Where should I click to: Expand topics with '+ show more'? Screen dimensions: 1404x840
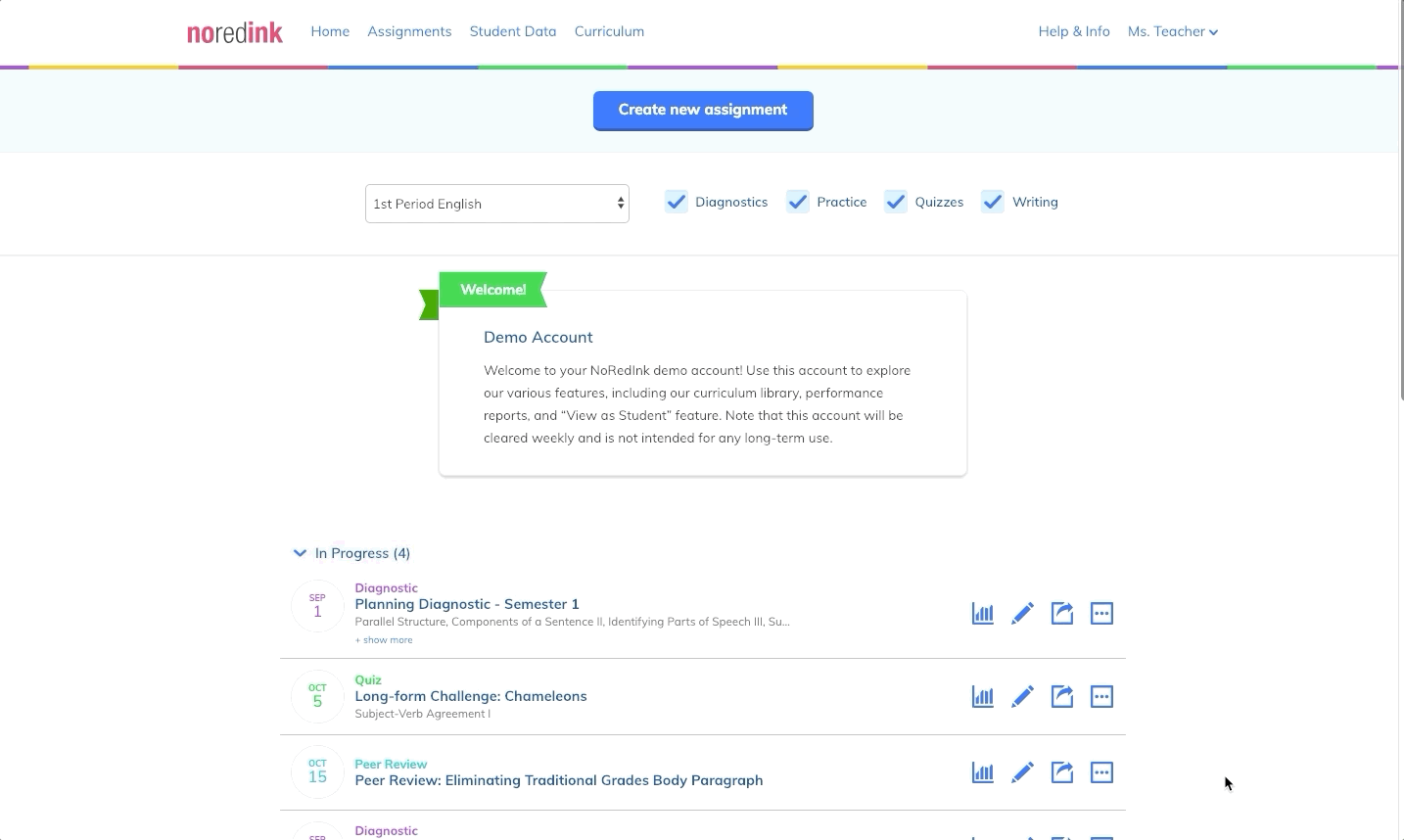[x=384, y=640]
